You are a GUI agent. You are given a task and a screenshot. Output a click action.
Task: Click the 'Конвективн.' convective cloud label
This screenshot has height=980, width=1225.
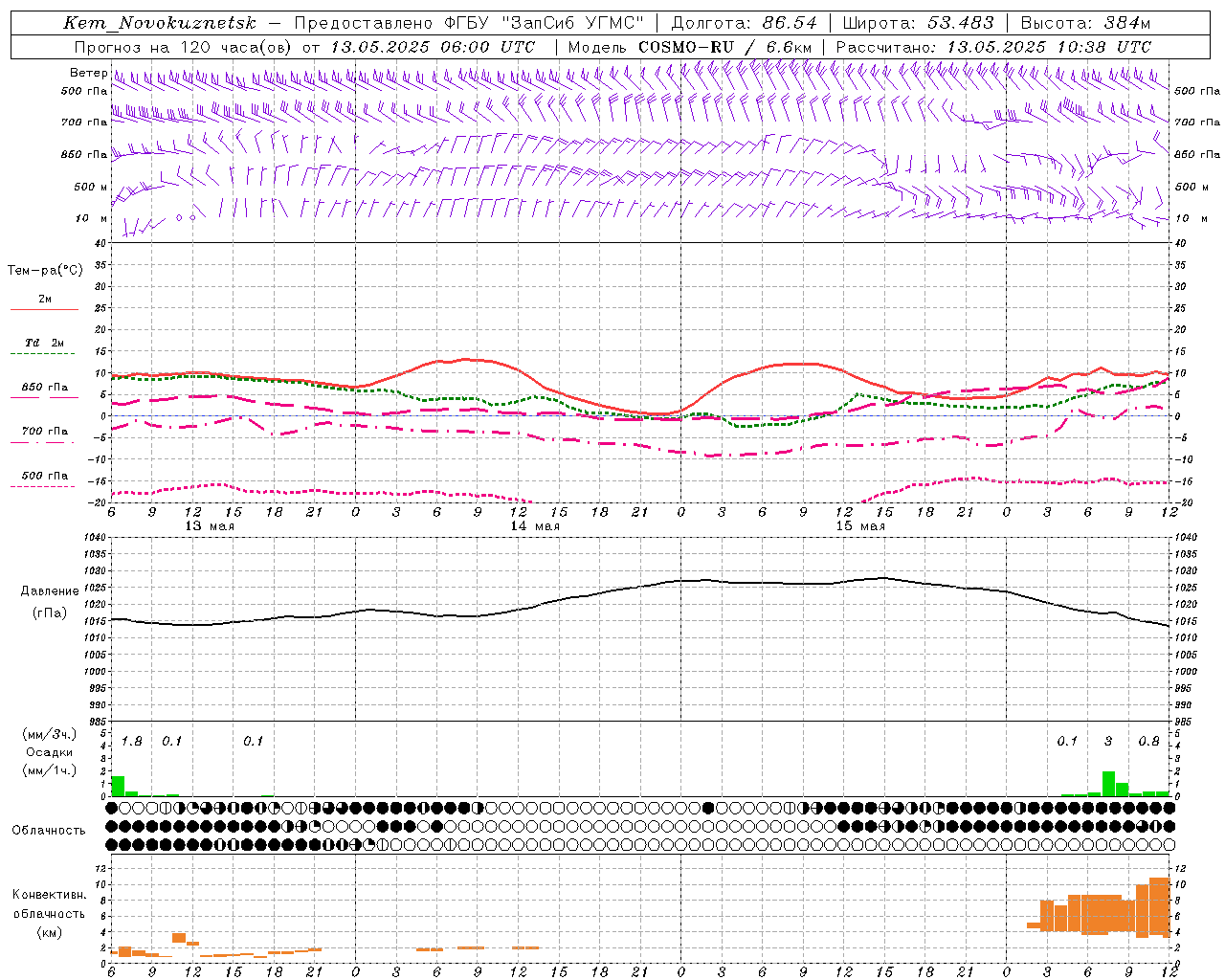(x=50, y=895)
